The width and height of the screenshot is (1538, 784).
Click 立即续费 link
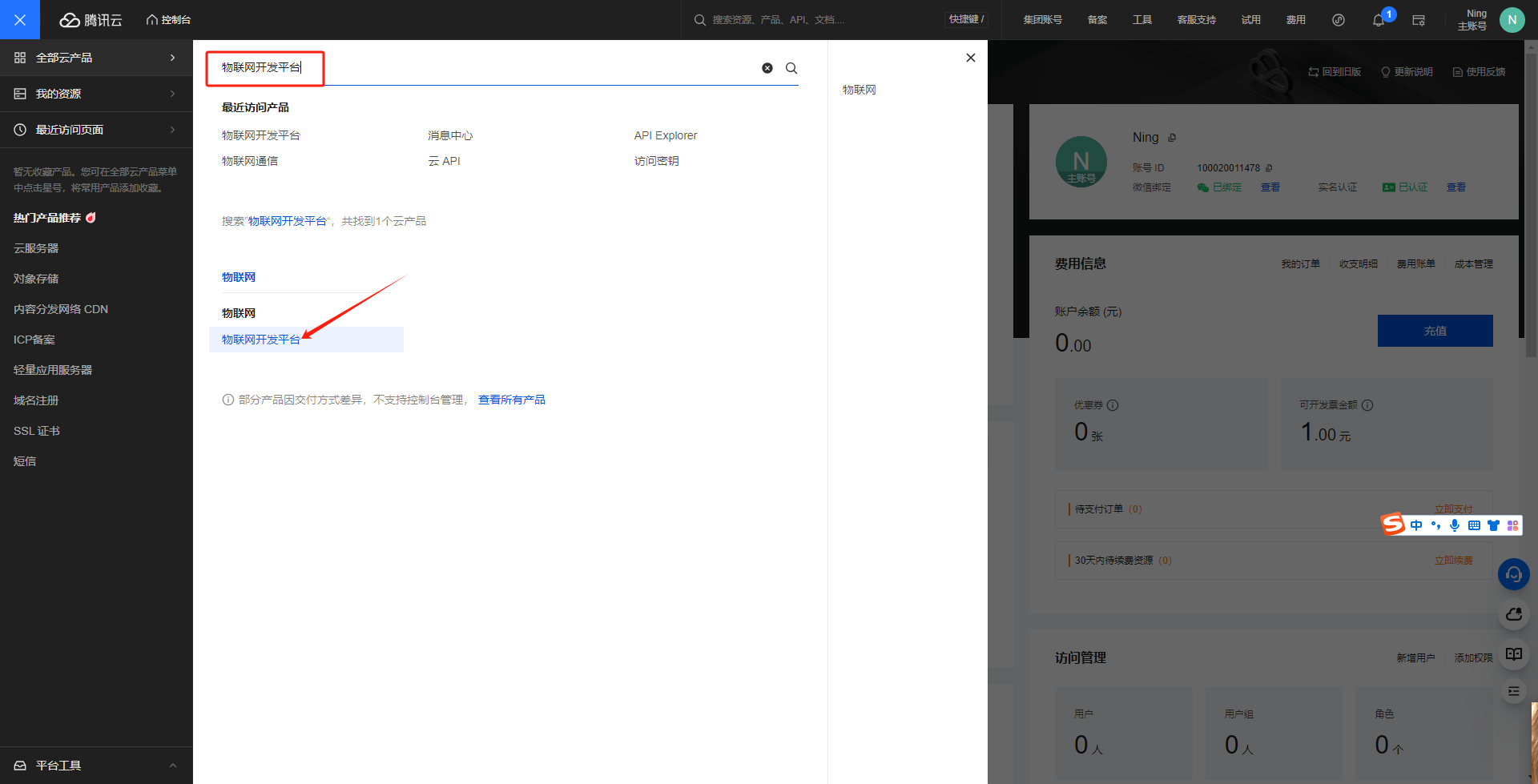[1453, 561]
